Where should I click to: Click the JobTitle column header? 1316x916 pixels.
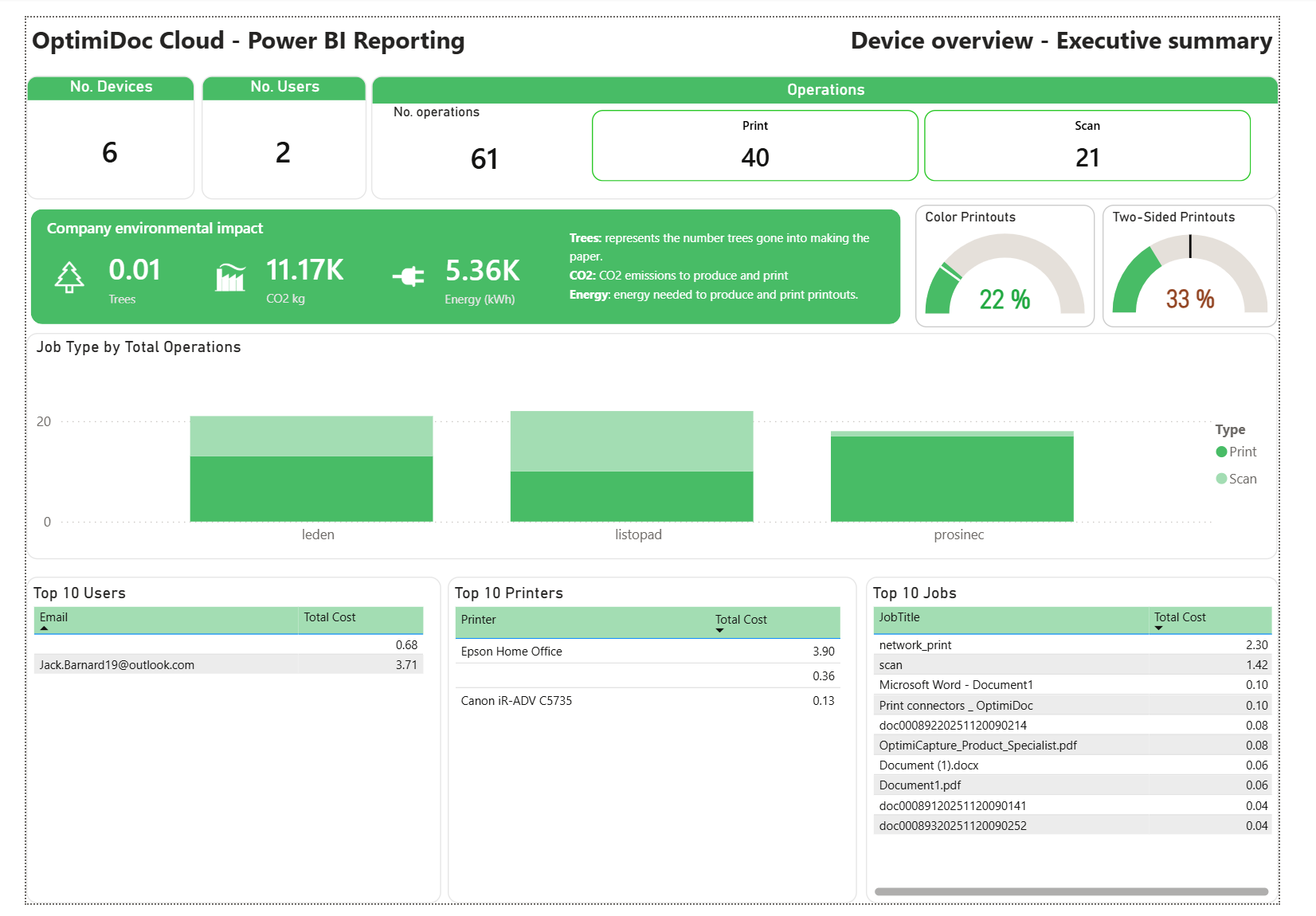click(899, 617)
